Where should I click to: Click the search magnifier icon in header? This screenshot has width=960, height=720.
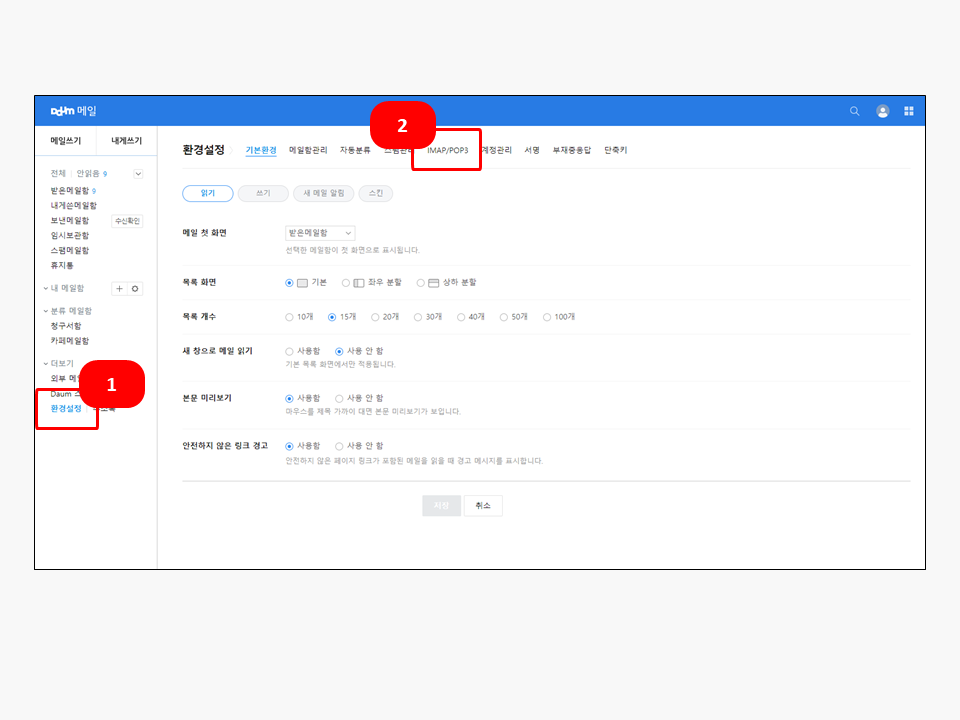(x=854, y=111)
